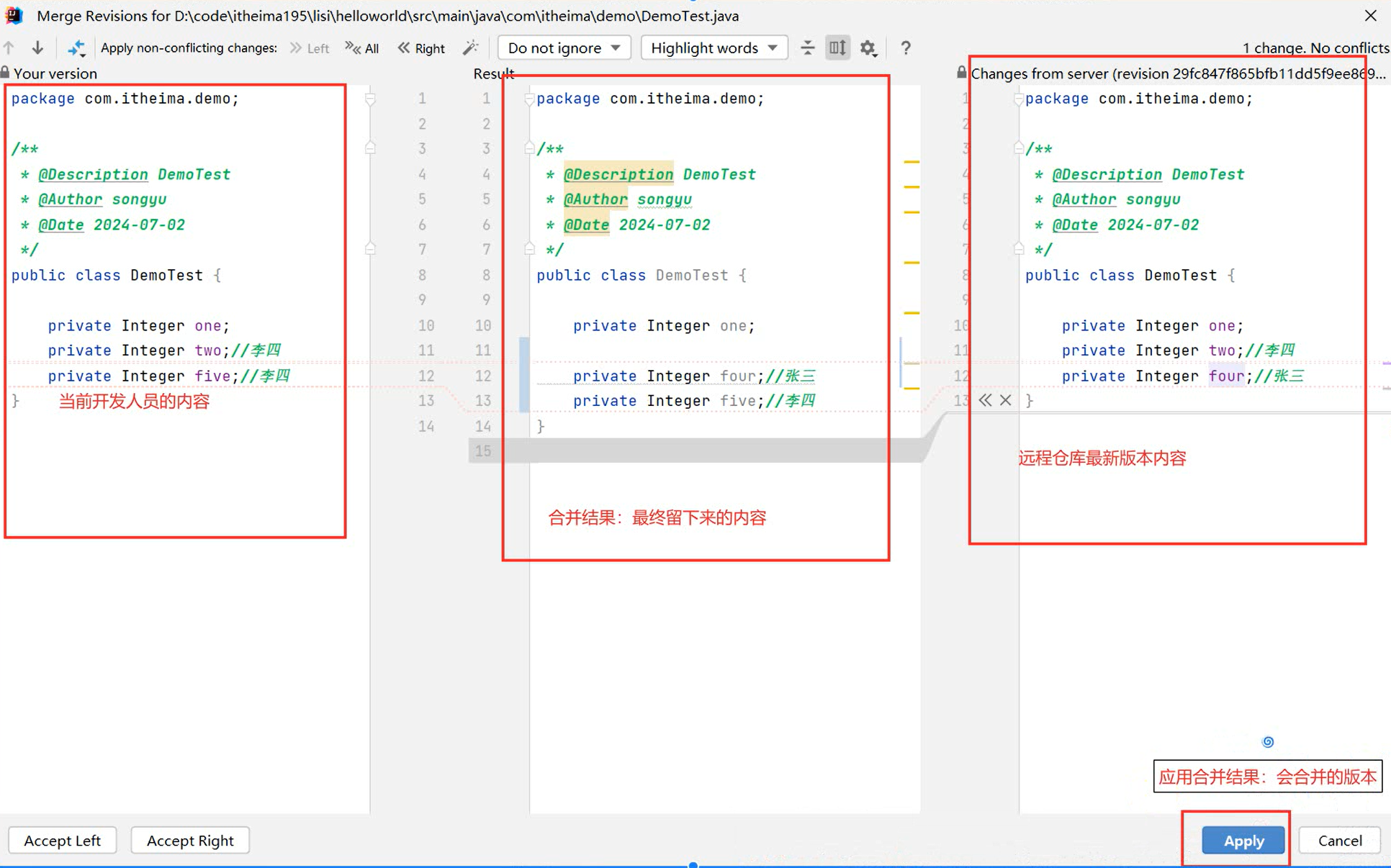Open the Highlight words dropdown
Image resolution: width=1391 pixels, height=868 pixels.
713,48
